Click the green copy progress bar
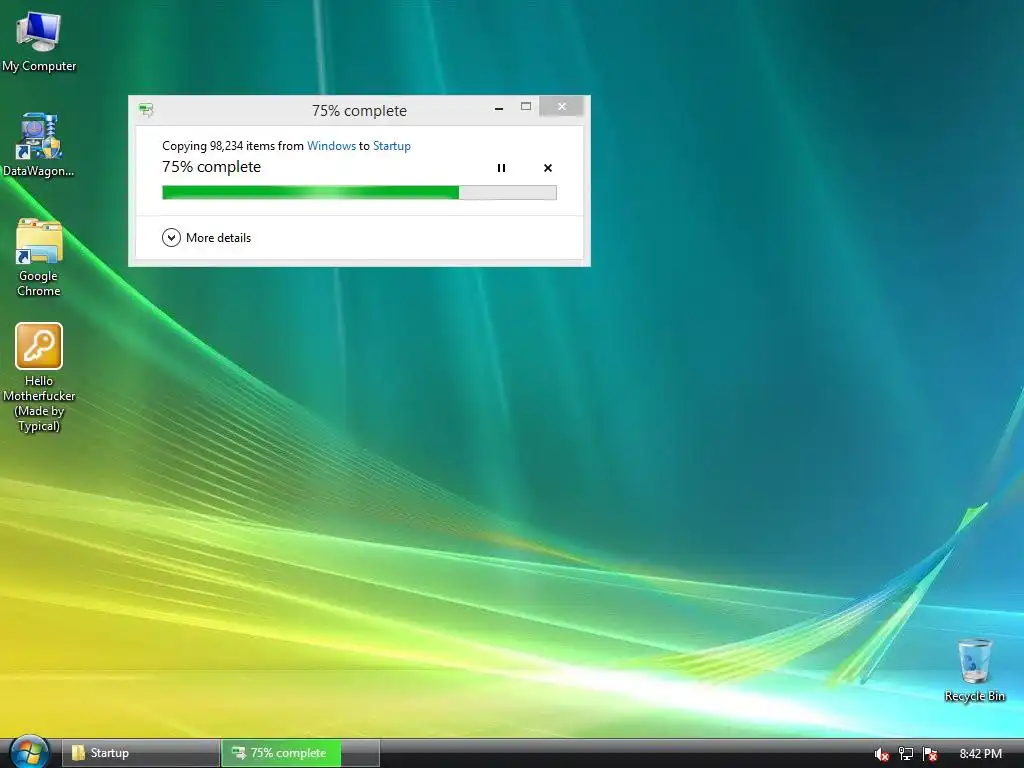This screenshot has width=1024, height=768. pos(359,192)
